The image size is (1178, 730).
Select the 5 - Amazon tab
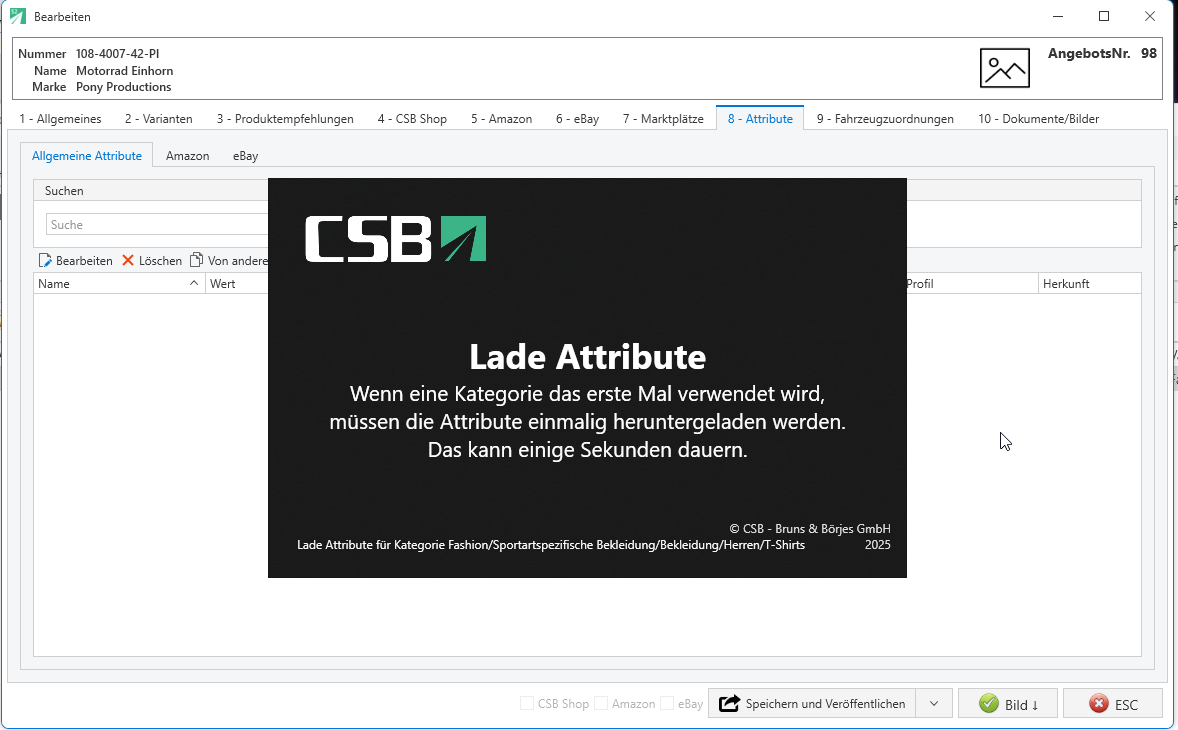[x=502, y=119]
